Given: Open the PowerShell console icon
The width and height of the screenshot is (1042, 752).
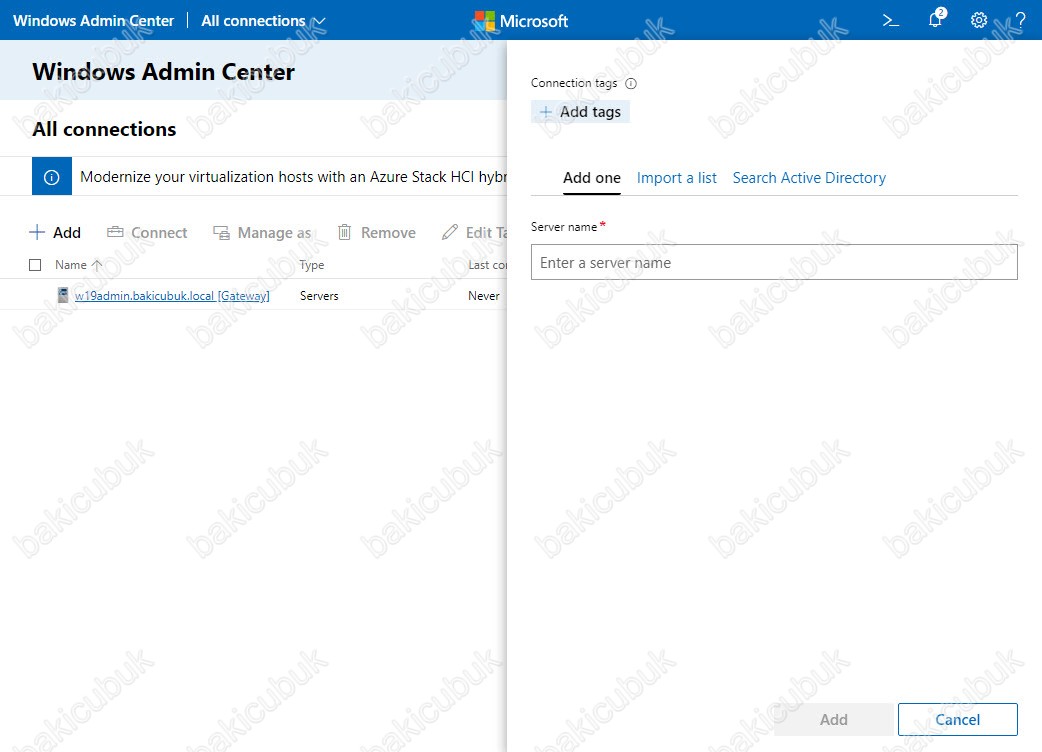Looking at the screenshot, I should click(x=890, y=21).
